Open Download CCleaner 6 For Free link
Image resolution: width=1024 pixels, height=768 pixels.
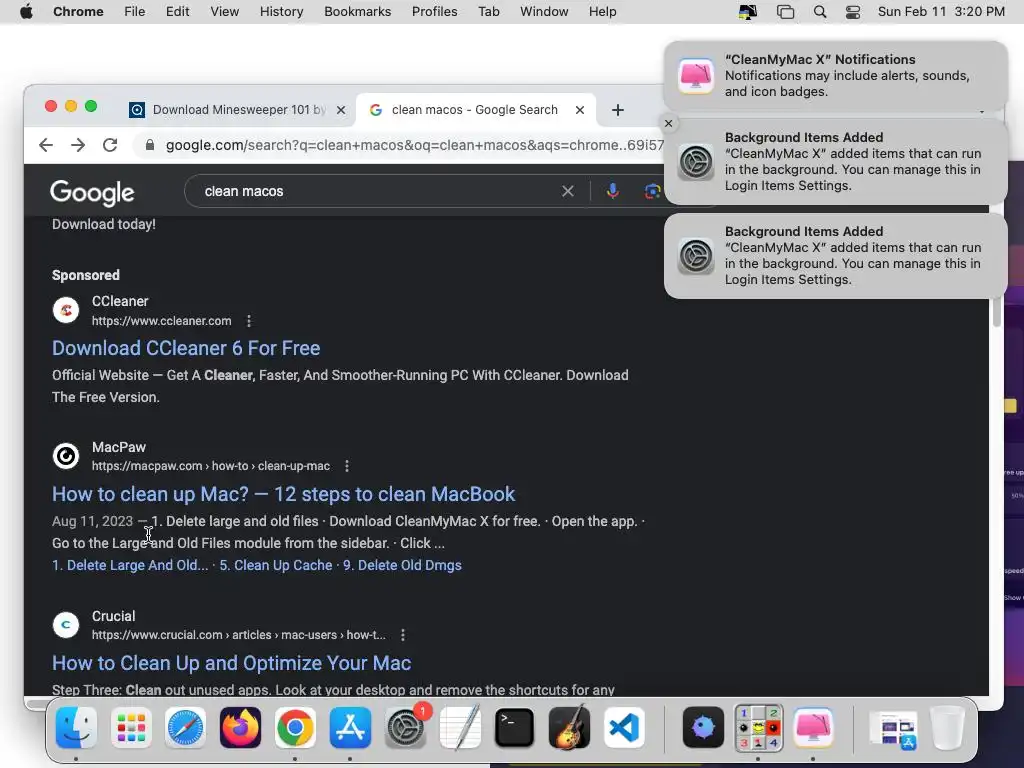pyautogui.click(x=186, y=348)
